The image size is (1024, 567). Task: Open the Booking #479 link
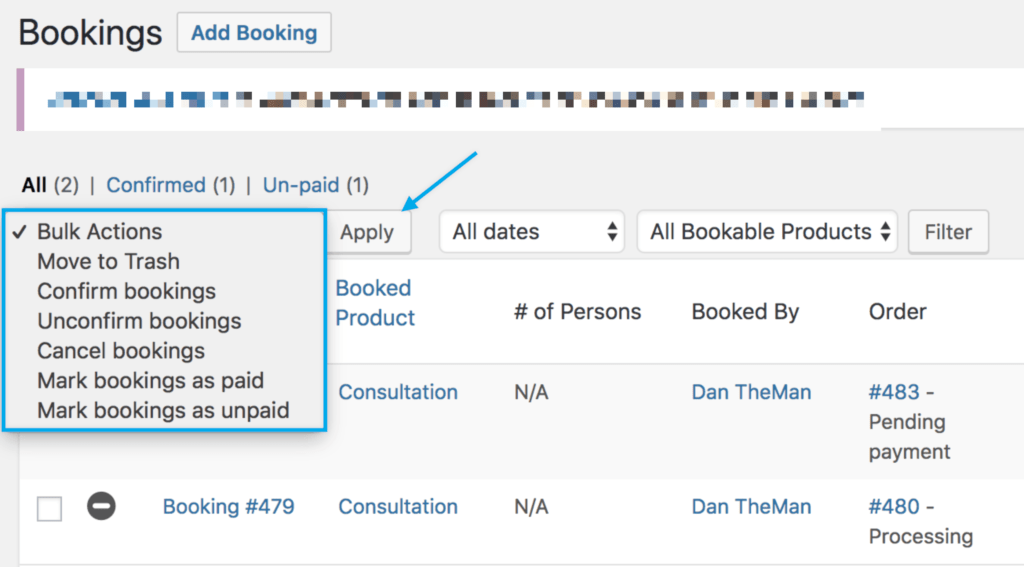(x=228, y=506)
